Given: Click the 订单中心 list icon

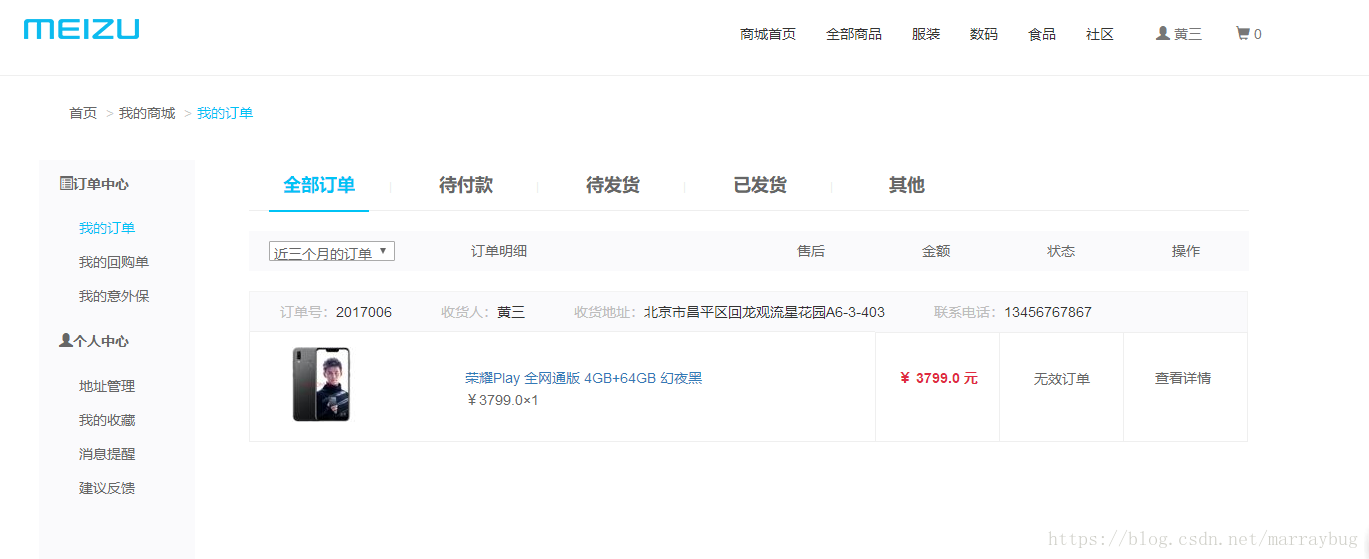Looking at the screenshot, I should click(x=66, y=183).
